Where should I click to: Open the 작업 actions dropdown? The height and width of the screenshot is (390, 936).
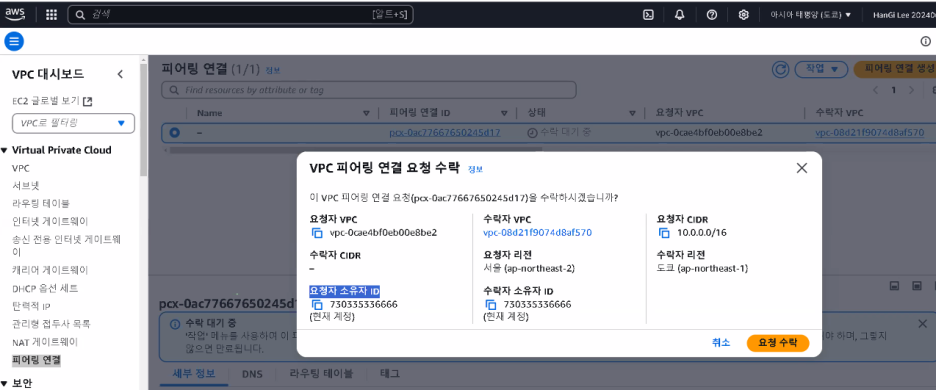pos(821,69)
